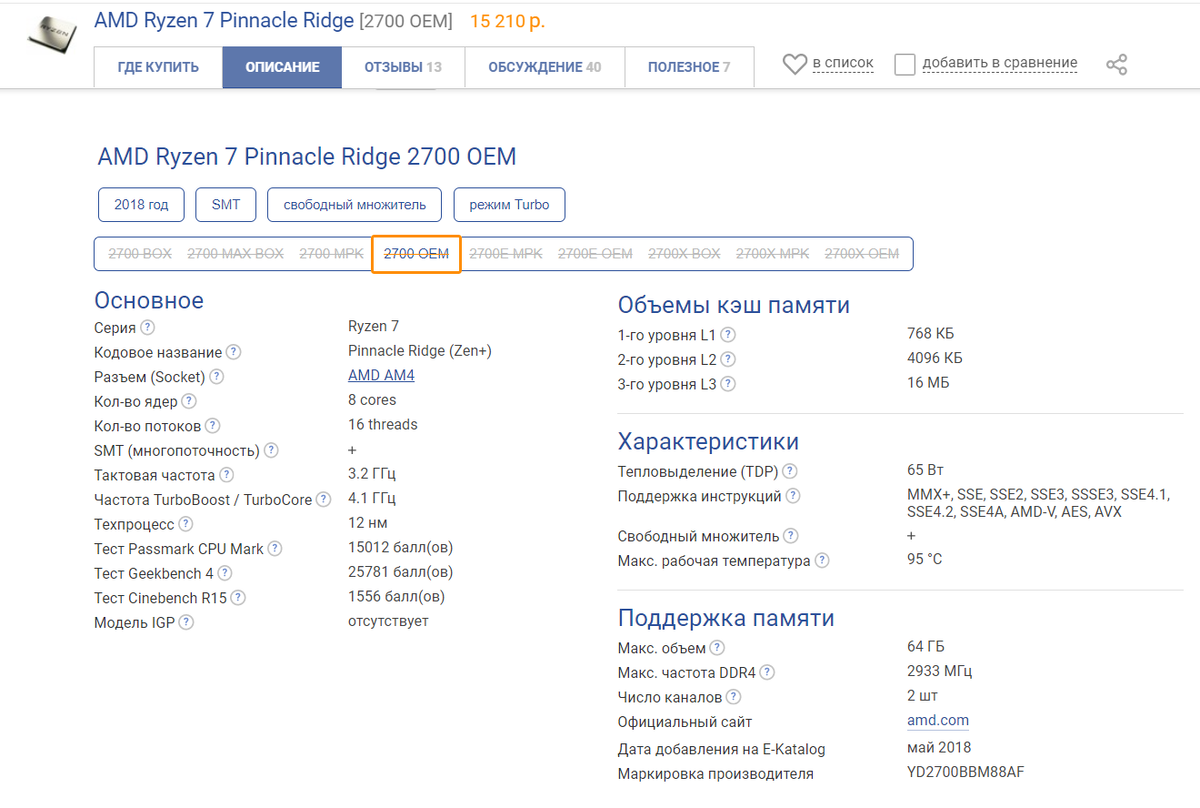The height and width of the screenshot is (808, 1200).
Task: Click help icon next to Тест Passmark CPU Mark
Action: tap(275, 548)
